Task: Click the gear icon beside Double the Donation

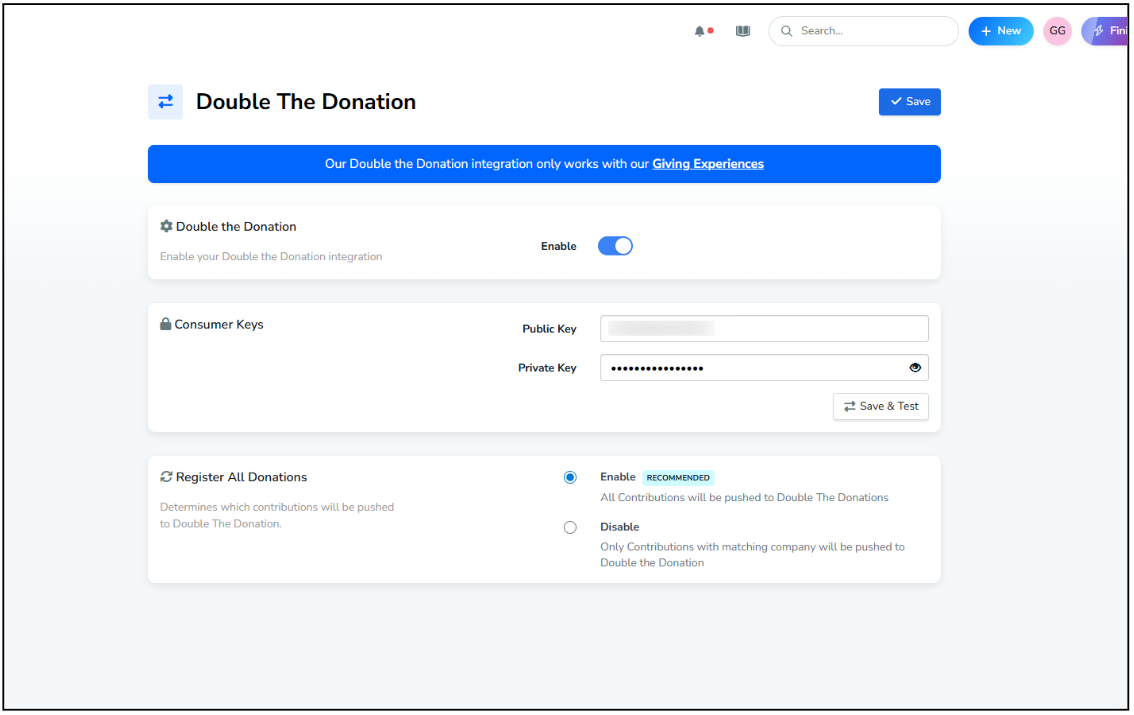Action: (166, 226)
